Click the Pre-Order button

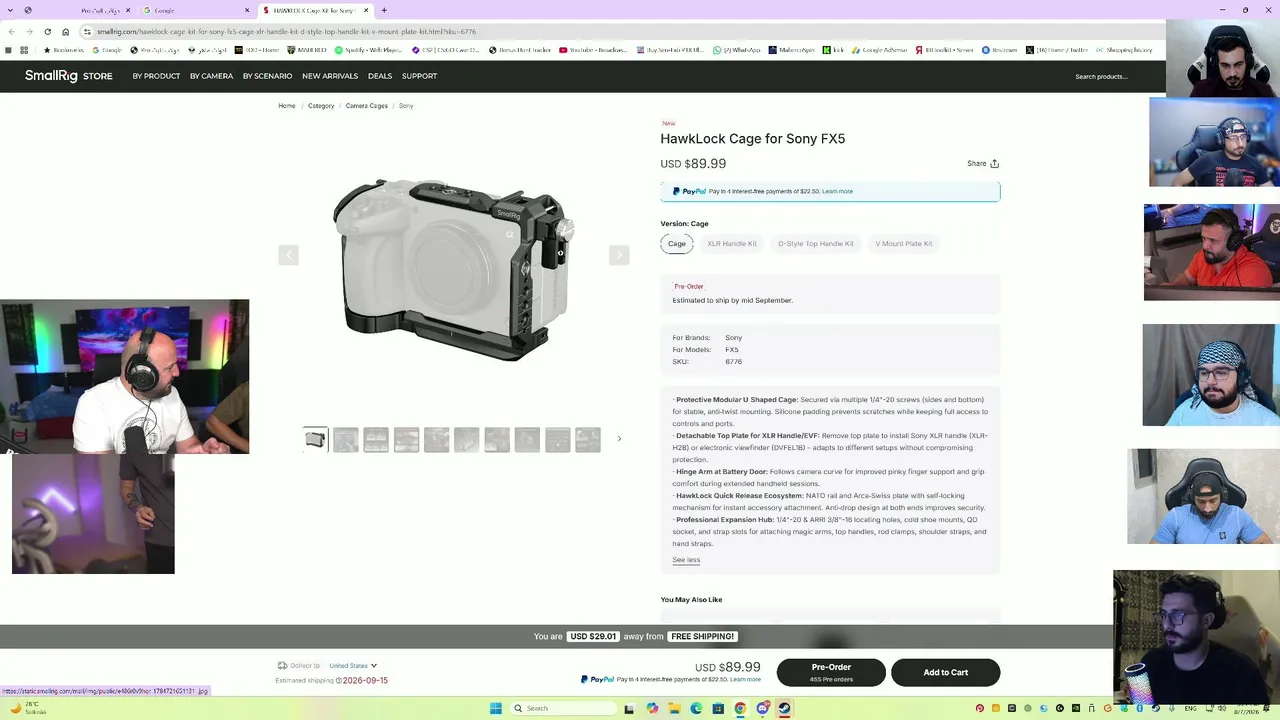coord(831,672)
